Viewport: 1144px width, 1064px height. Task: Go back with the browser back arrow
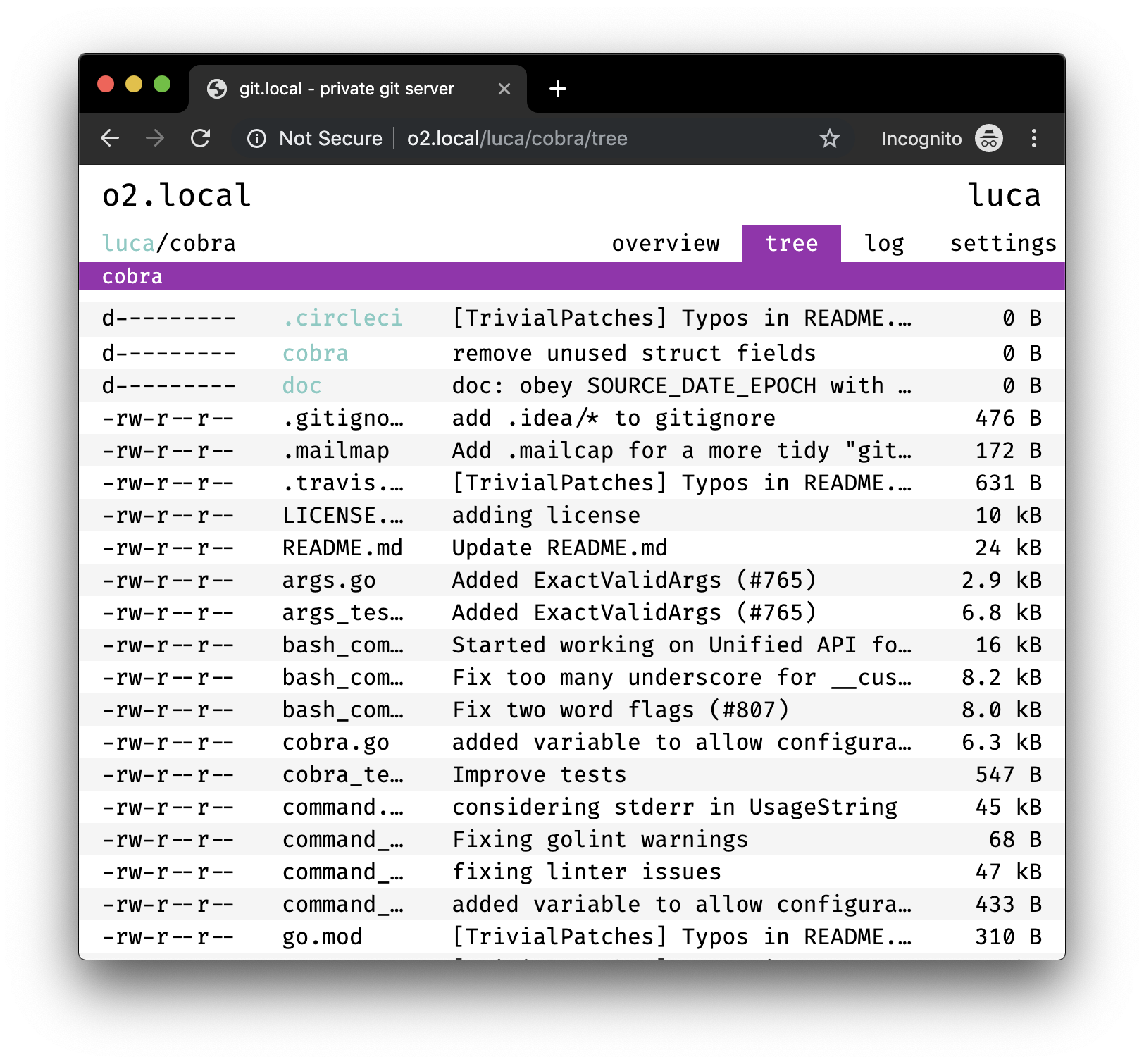click(x=110, y=138)
